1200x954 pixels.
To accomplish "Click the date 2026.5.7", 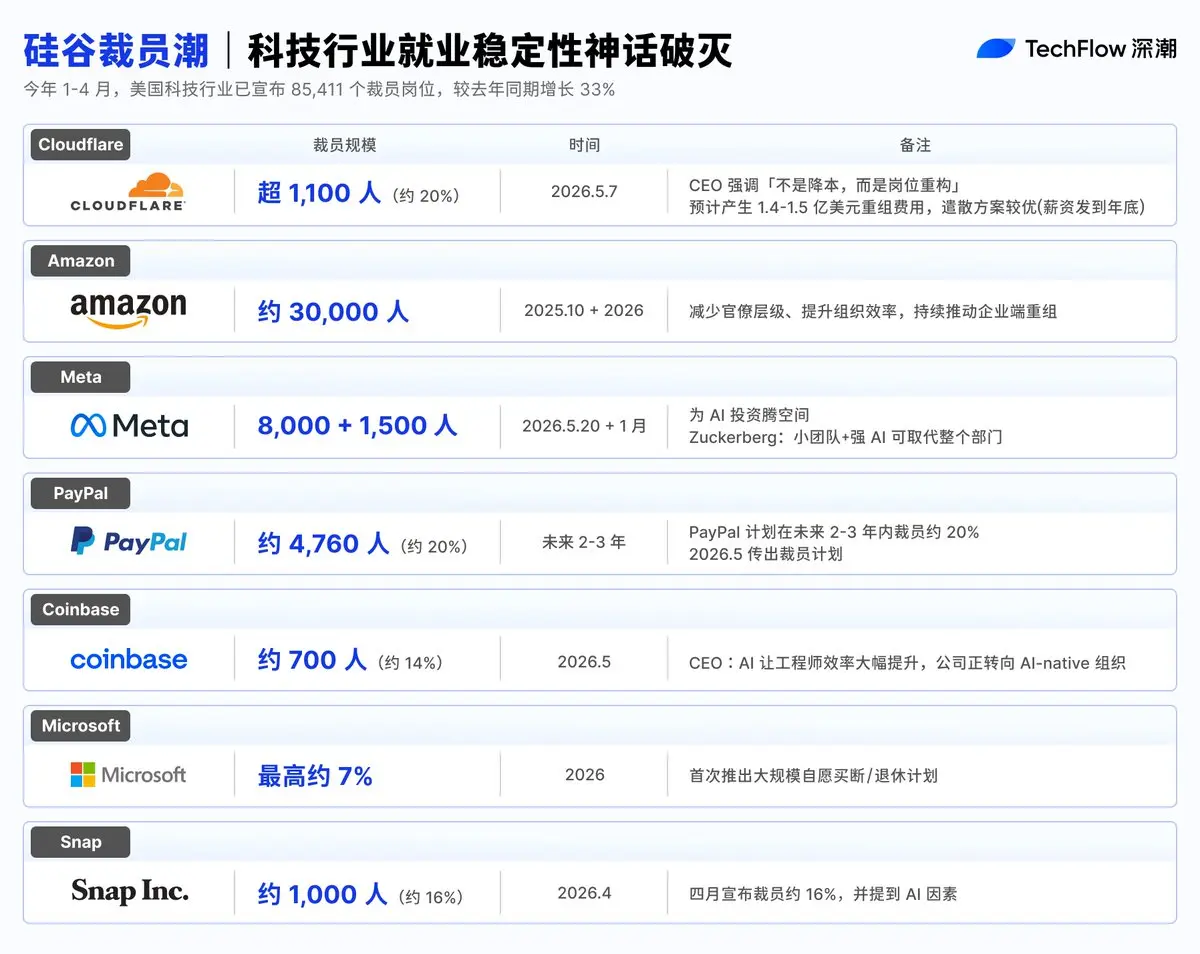I will (x=584, y=192).
